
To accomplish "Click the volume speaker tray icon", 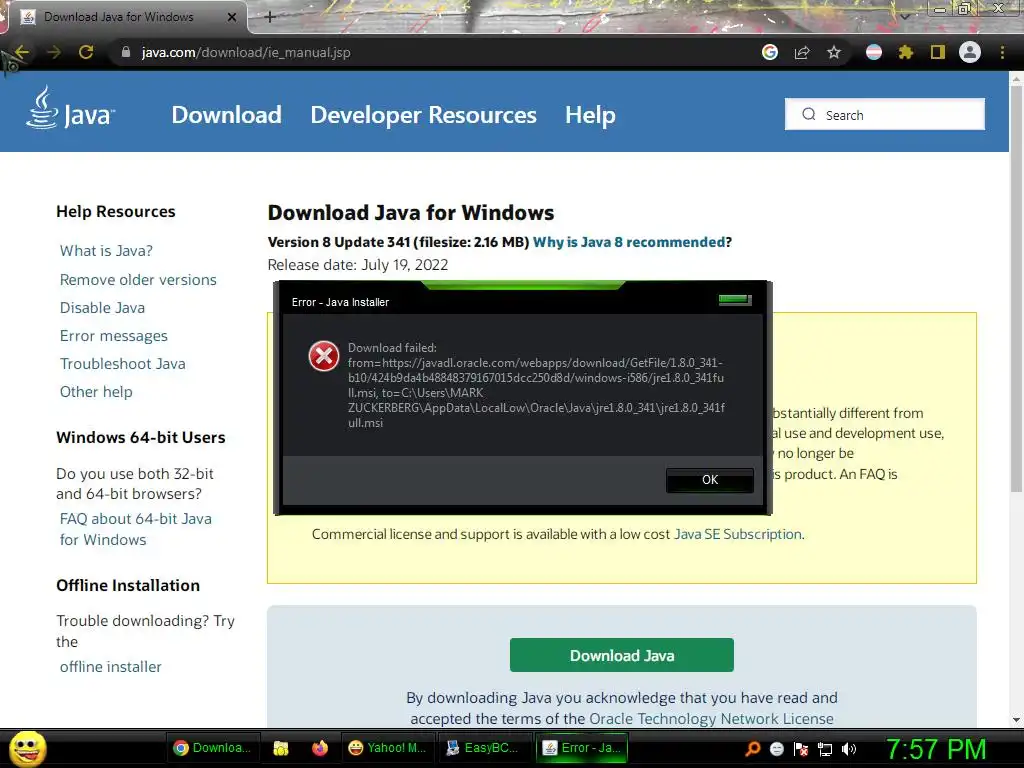I will tap(849, 749).
